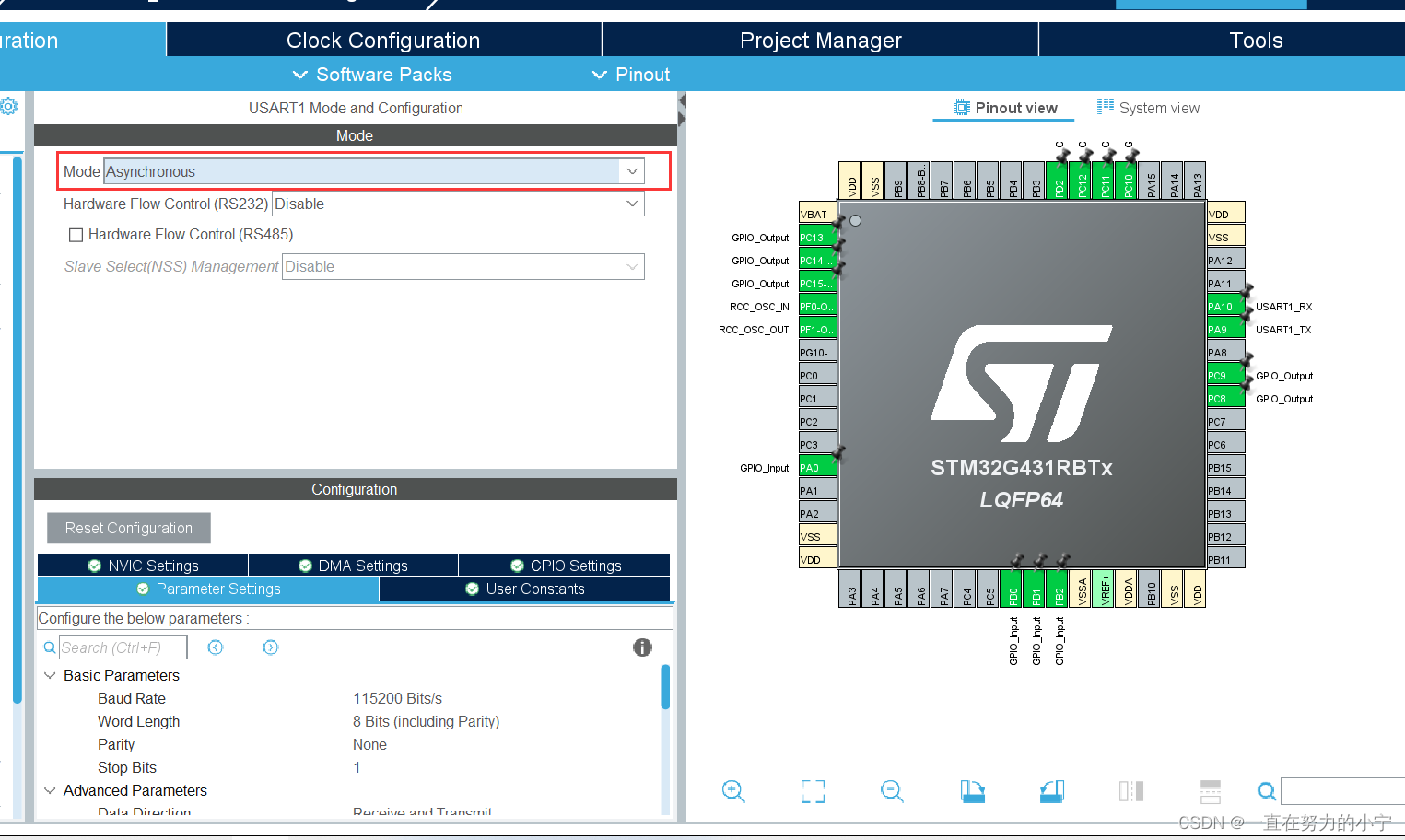Select pin PD2 on chip top edge
Screen dimensions: 1405x840
click(x=1058, y=180)
